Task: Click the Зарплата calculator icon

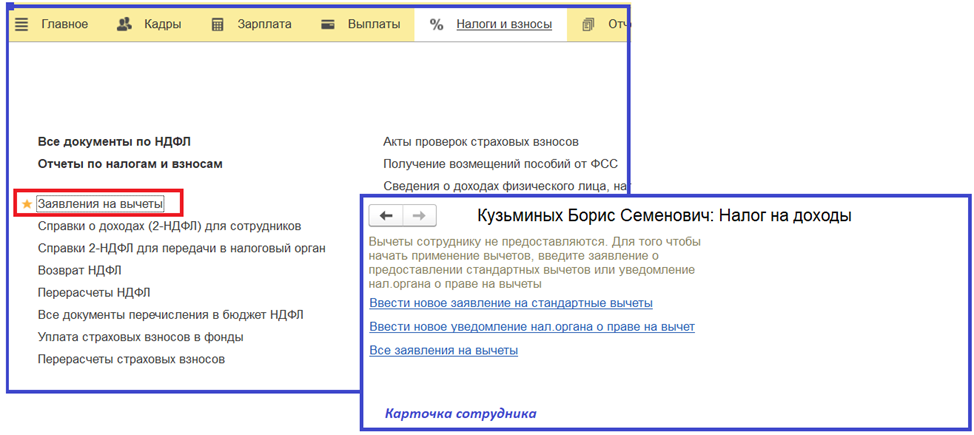Action: [x=217, y=25]
